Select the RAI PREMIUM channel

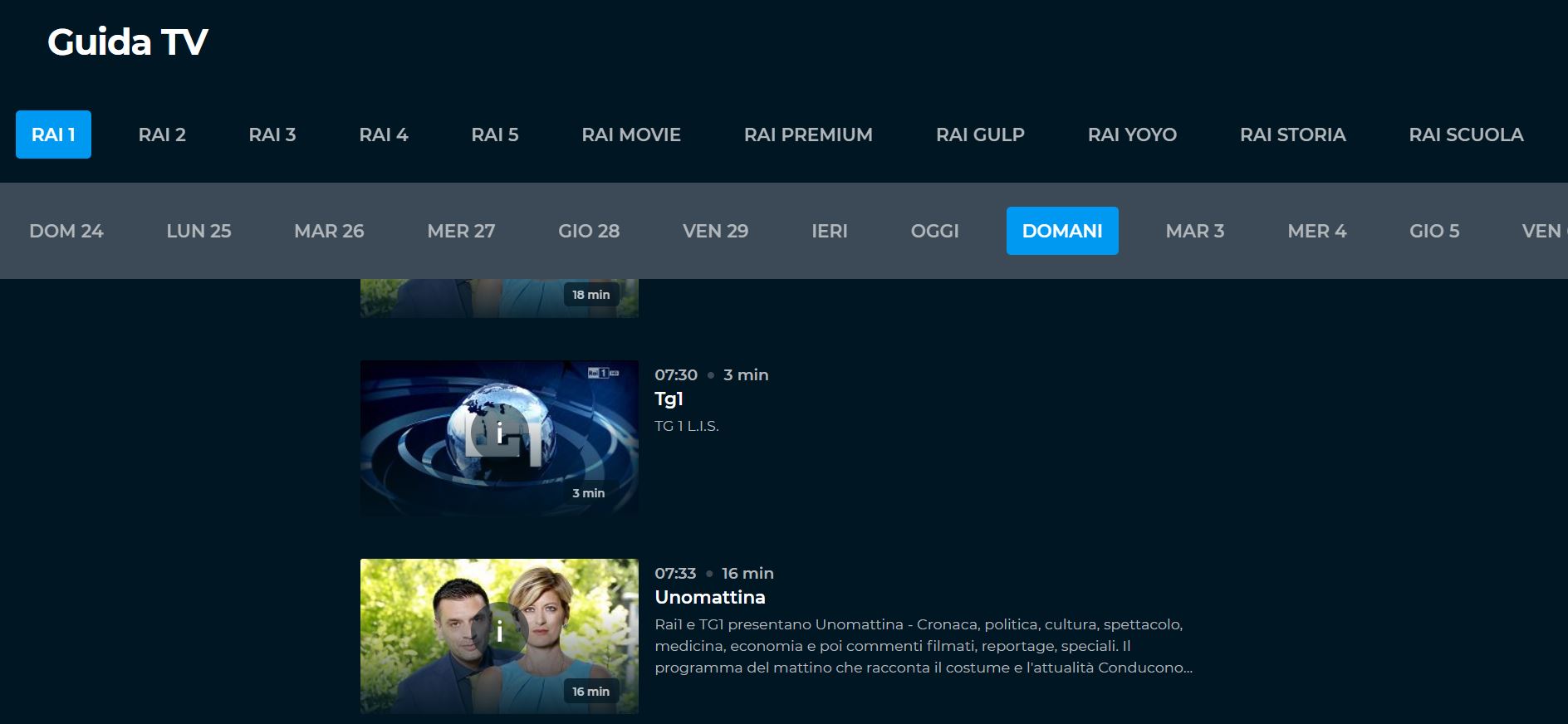tap(808, 135)
